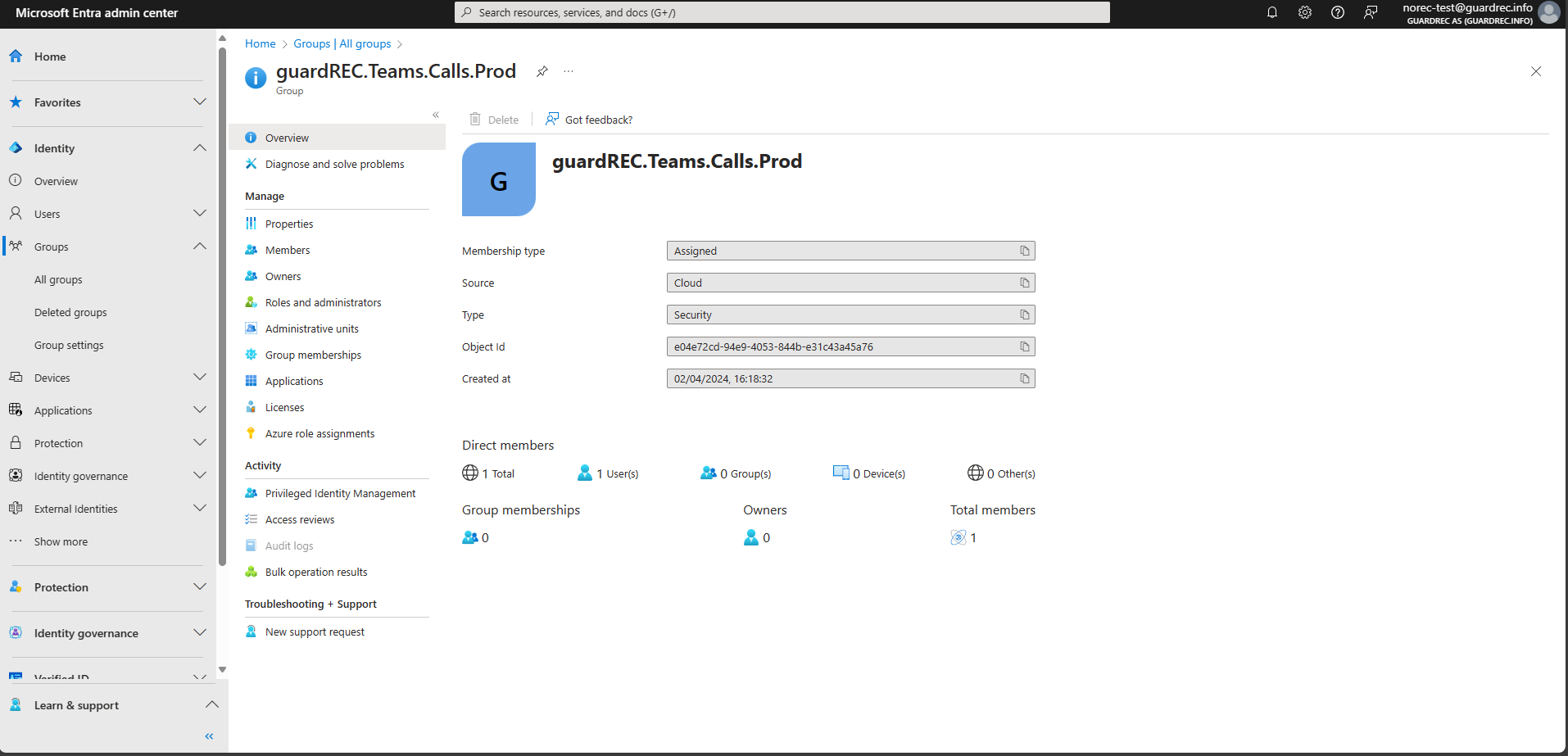Copy the Object Id value

pos(1024,346)
